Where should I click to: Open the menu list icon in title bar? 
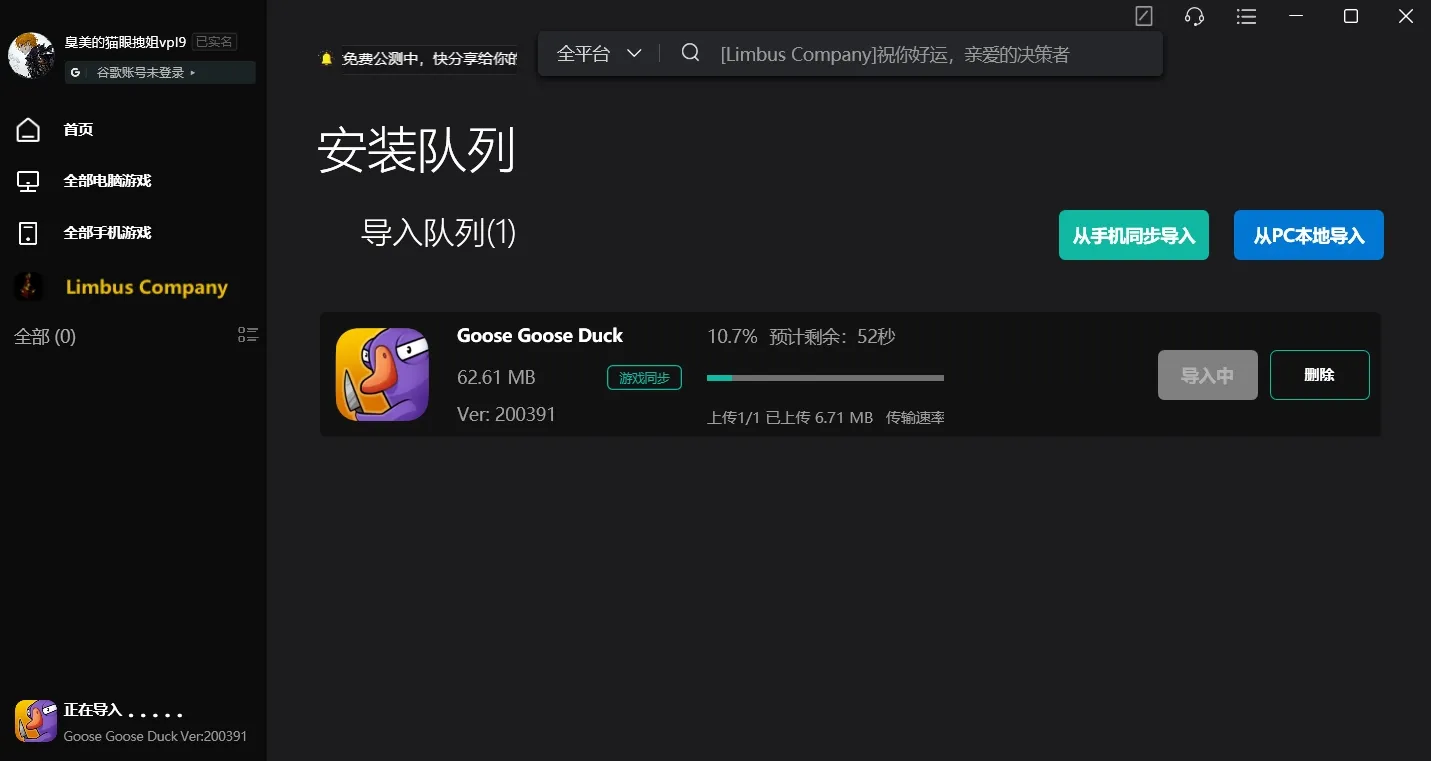click(1246, 16)
